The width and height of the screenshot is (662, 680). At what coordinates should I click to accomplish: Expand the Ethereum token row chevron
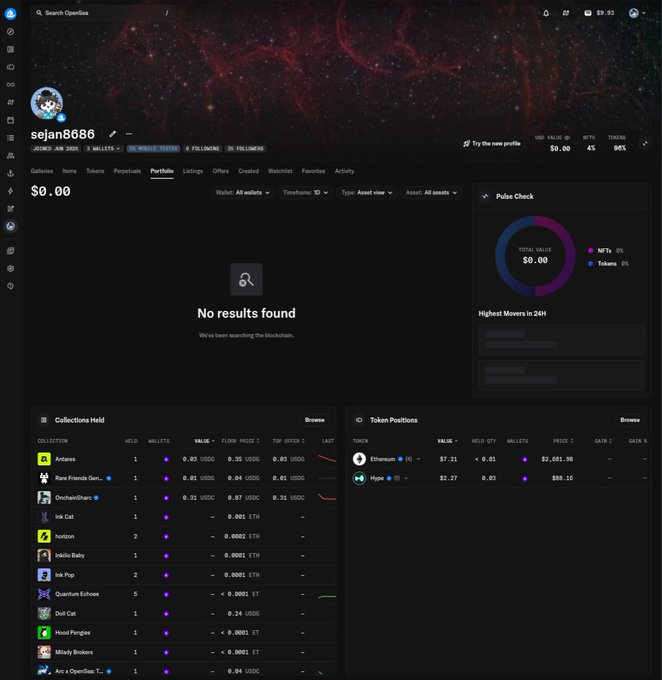click(x=418, y=459)
